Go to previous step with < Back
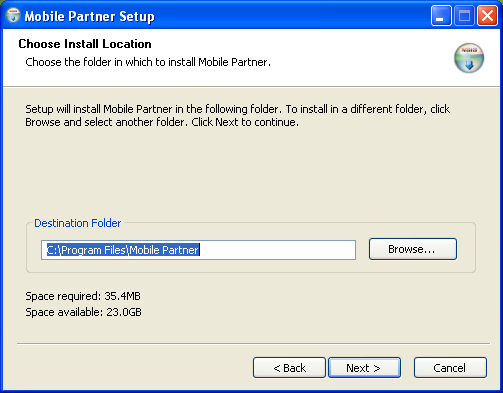Screen dimensions: 503x393 tap(289, 368)
